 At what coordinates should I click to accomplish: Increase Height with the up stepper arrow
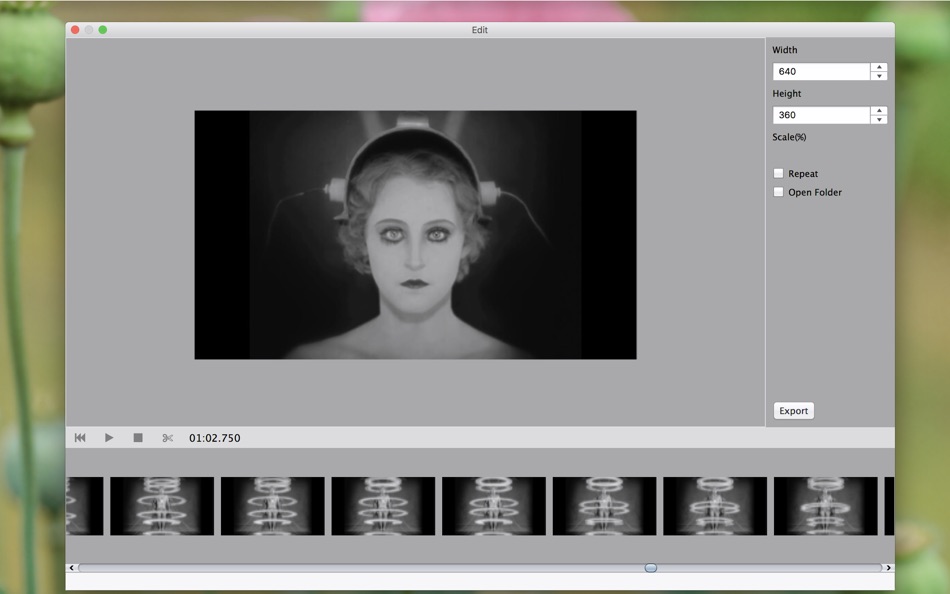coord(879,111)
